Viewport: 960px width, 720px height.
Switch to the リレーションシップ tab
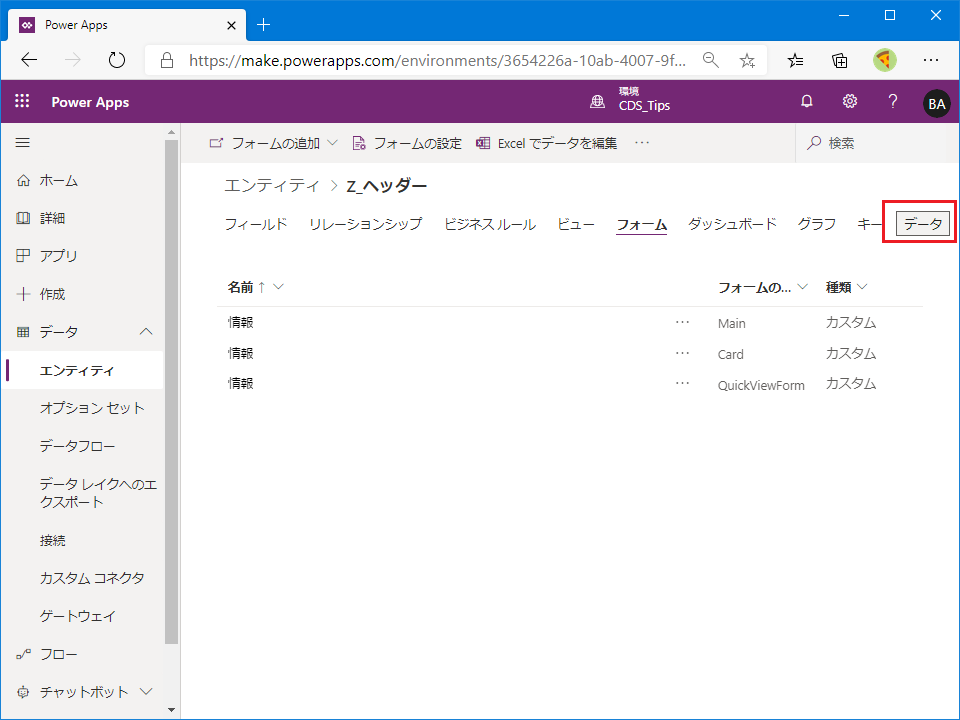tap(366, 224)
